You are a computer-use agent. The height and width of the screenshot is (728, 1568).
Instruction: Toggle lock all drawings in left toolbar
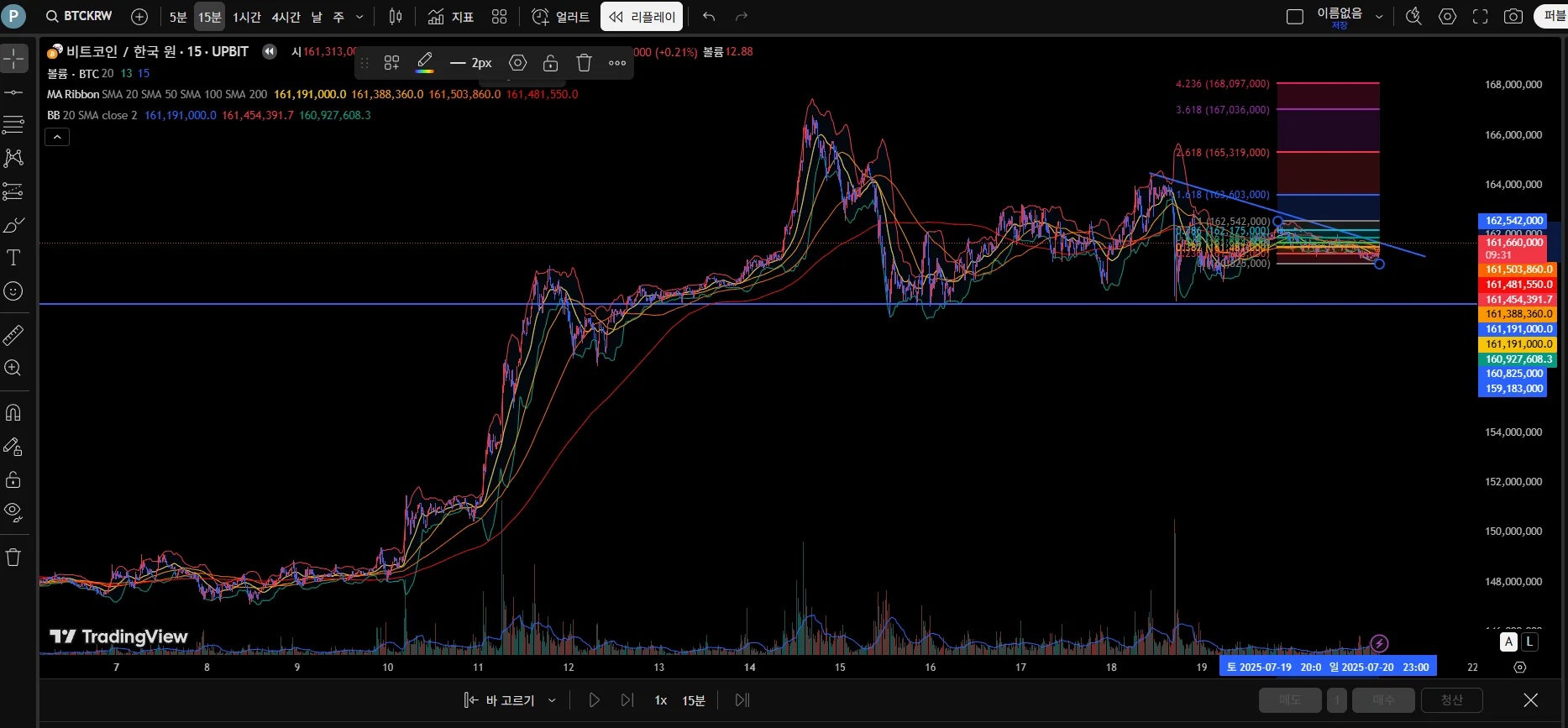[14, 479]
